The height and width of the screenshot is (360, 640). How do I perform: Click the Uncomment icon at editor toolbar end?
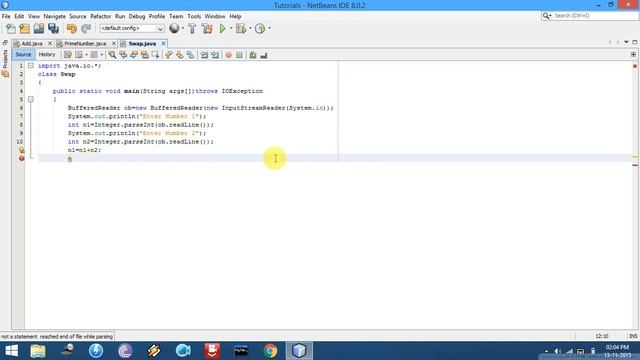coord(264,55)
